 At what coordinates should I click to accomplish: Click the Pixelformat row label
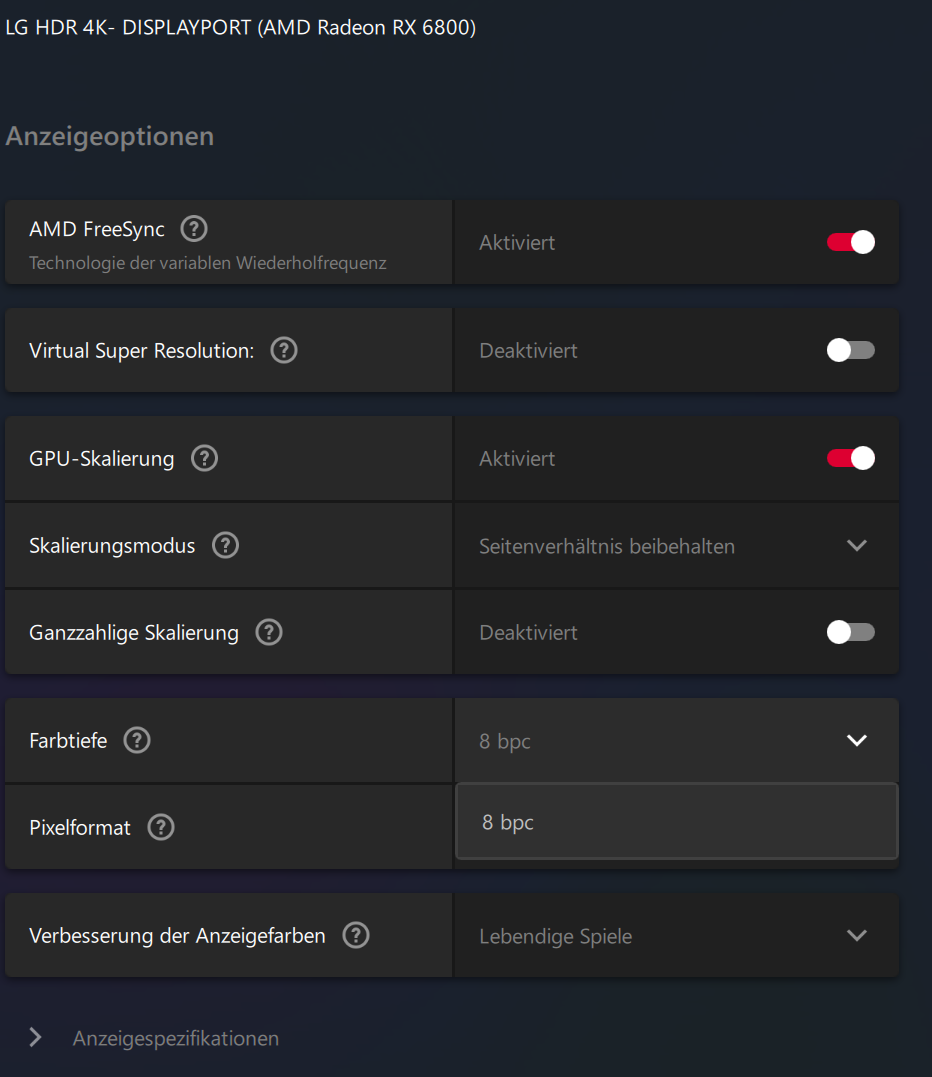[80, 828]
